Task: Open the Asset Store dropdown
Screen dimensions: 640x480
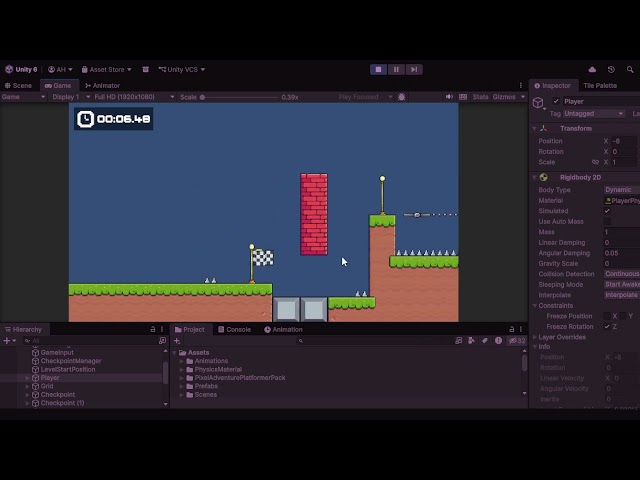Action: click(107, 69)
